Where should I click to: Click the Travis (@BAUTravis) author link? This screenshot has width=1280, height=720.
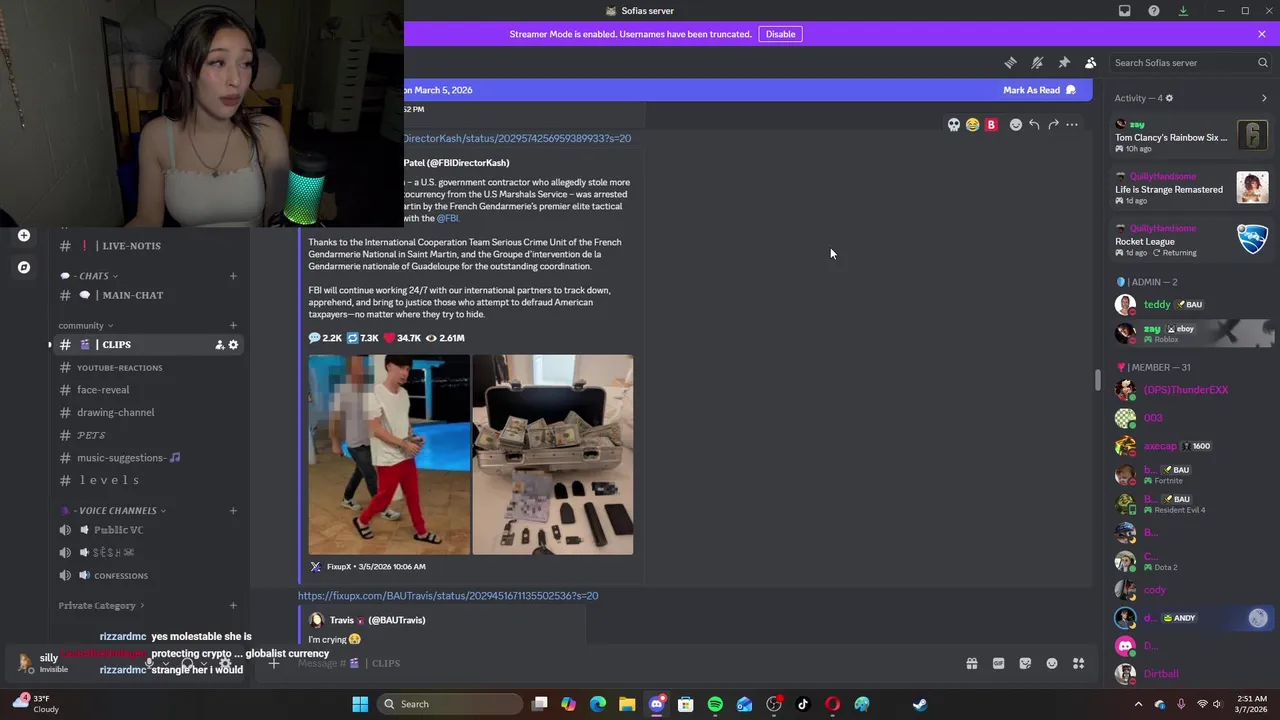point(377,620)
